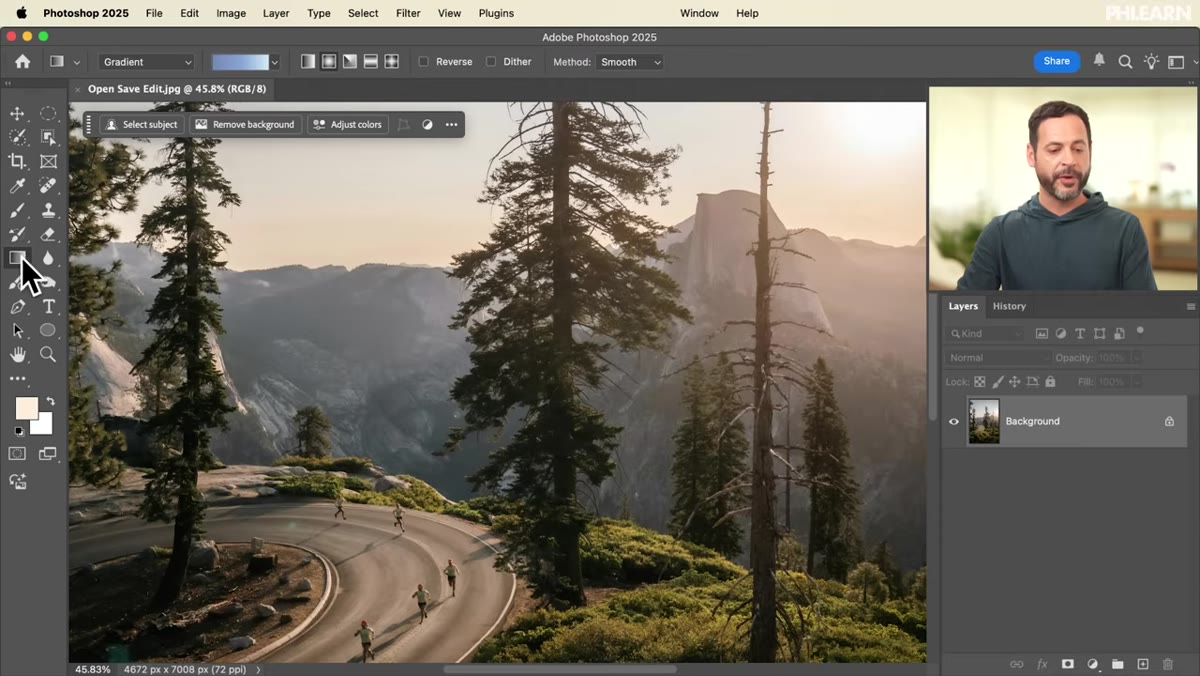
Task: Choose the Diamond gradient type
Action: [392, 61]
